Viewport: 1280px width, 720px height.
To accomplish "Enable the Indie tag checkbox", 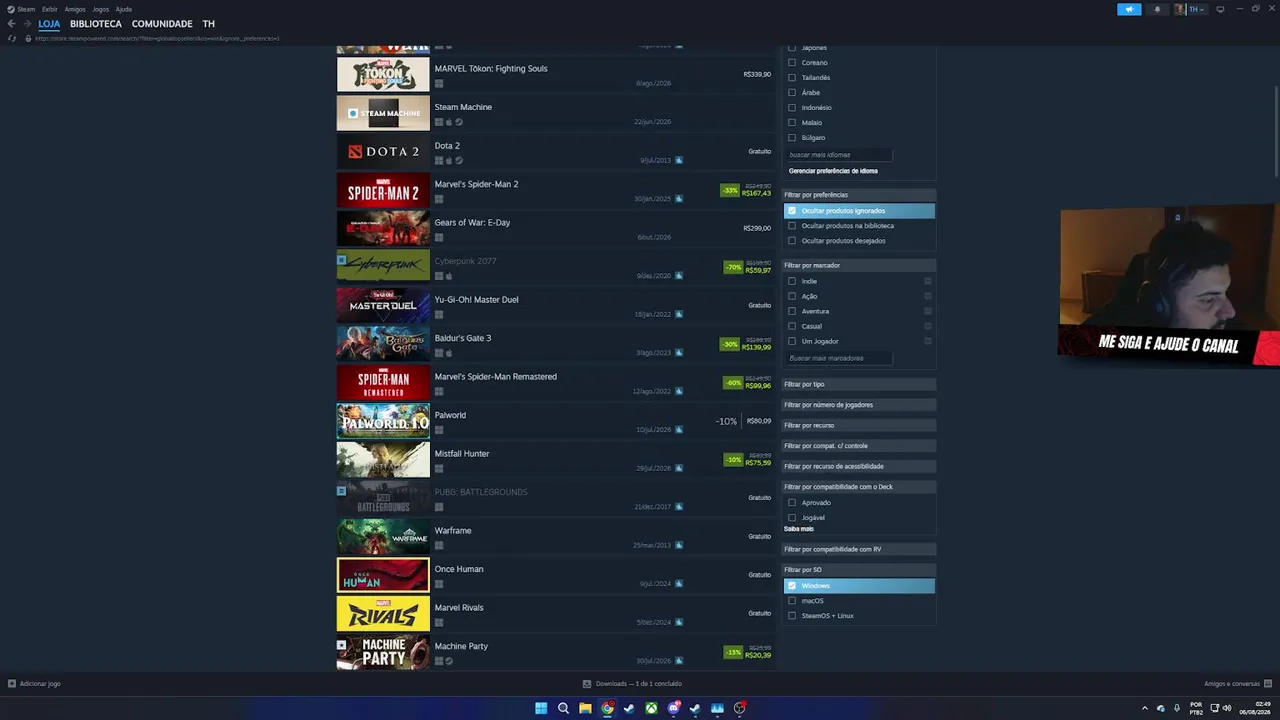I will click(792, 281).
